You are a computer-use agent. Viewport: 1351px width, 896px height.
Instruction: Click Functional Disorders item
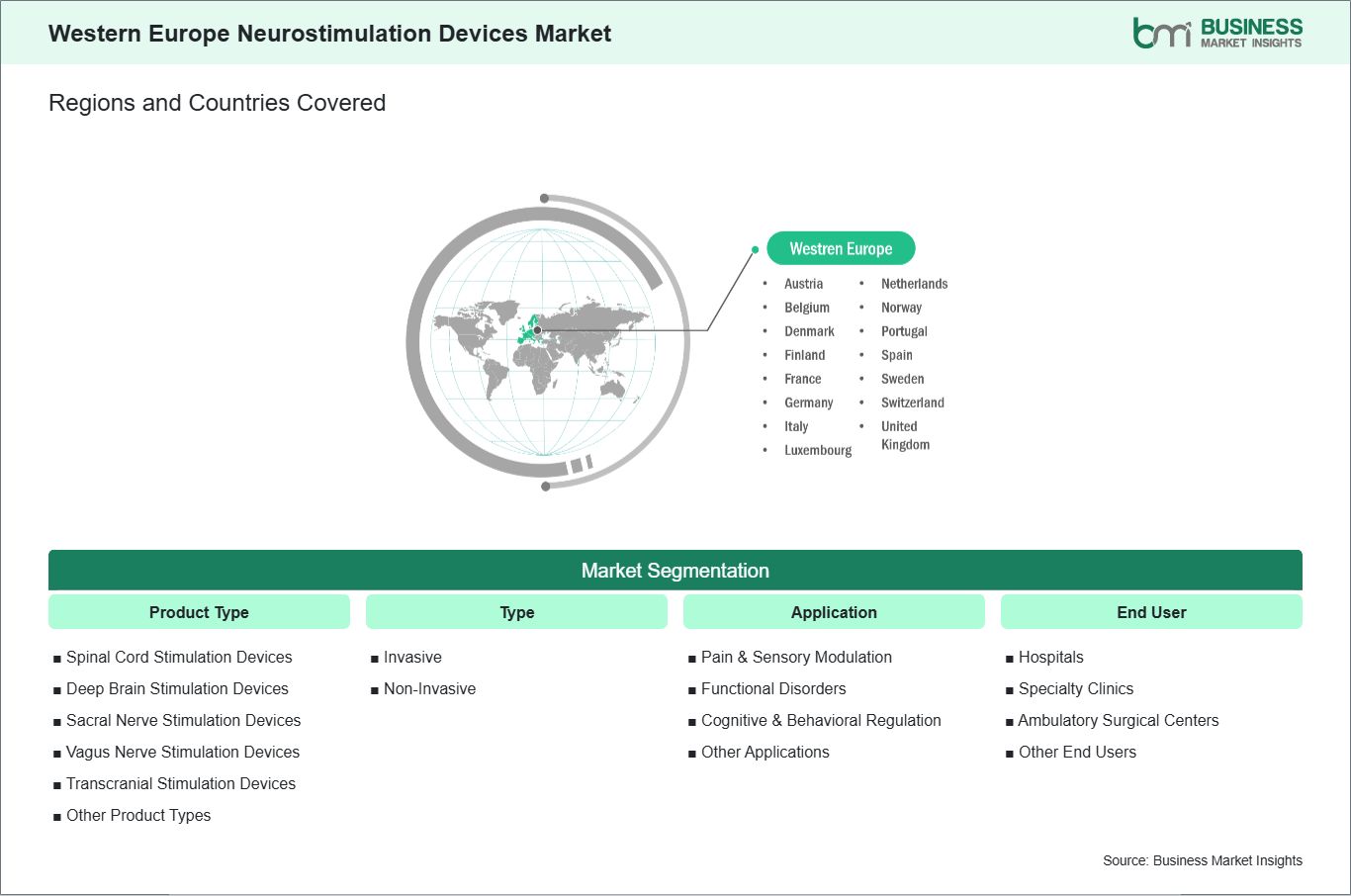(x=773, y=688)
